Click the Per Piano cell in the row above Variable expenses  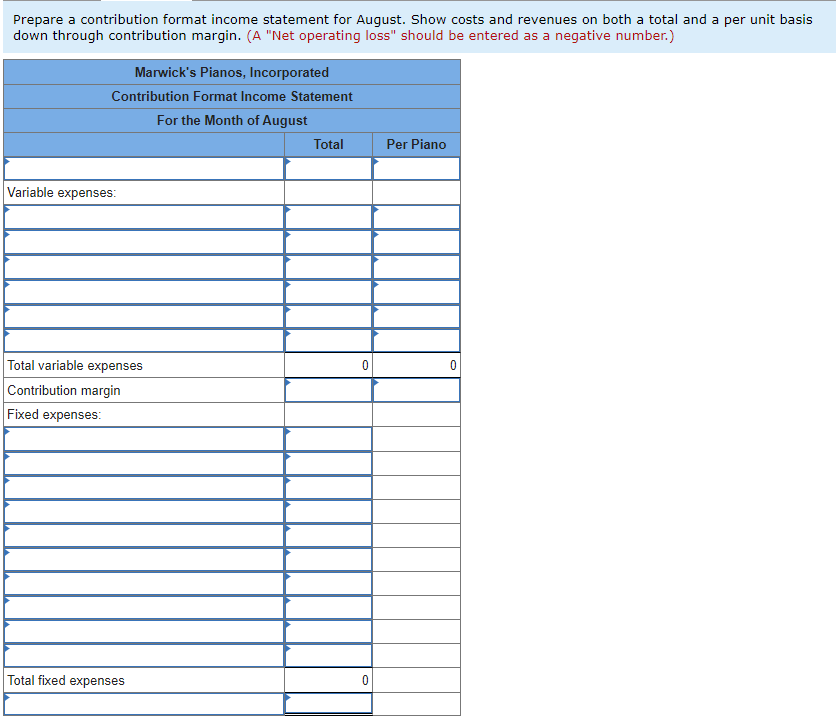point(416,168)
